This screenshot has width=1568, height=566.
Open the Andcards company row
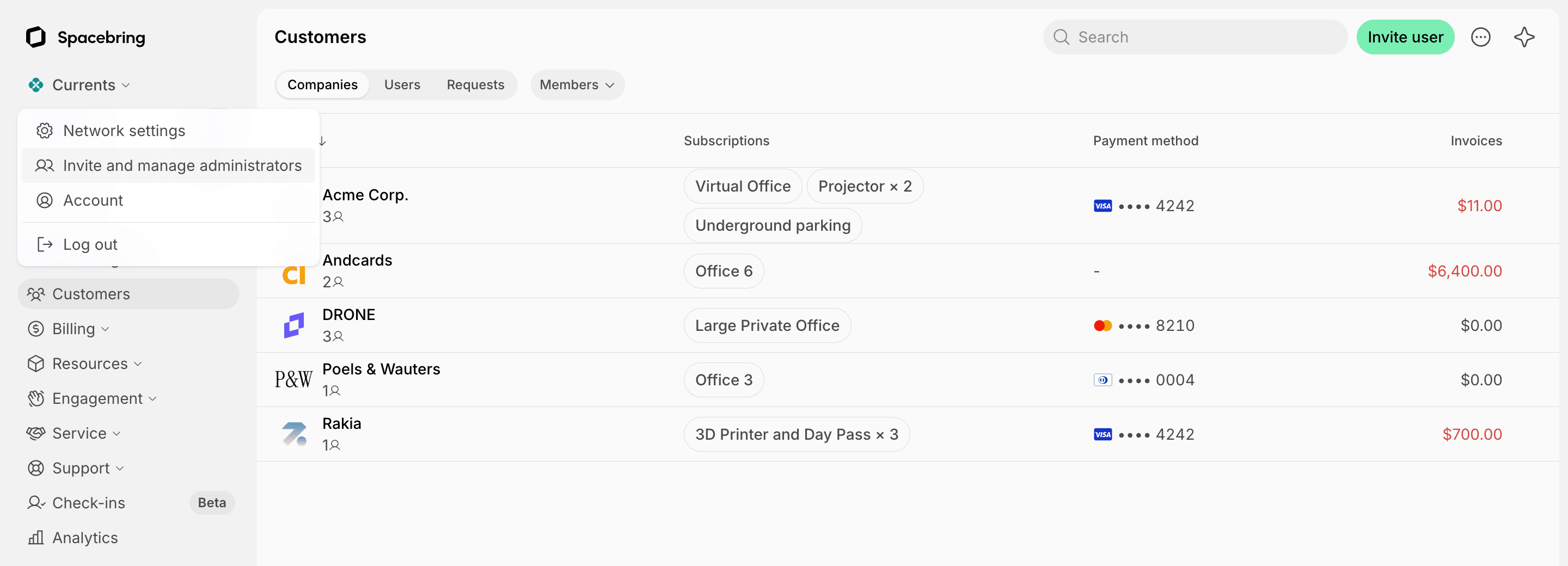point(907,271)
